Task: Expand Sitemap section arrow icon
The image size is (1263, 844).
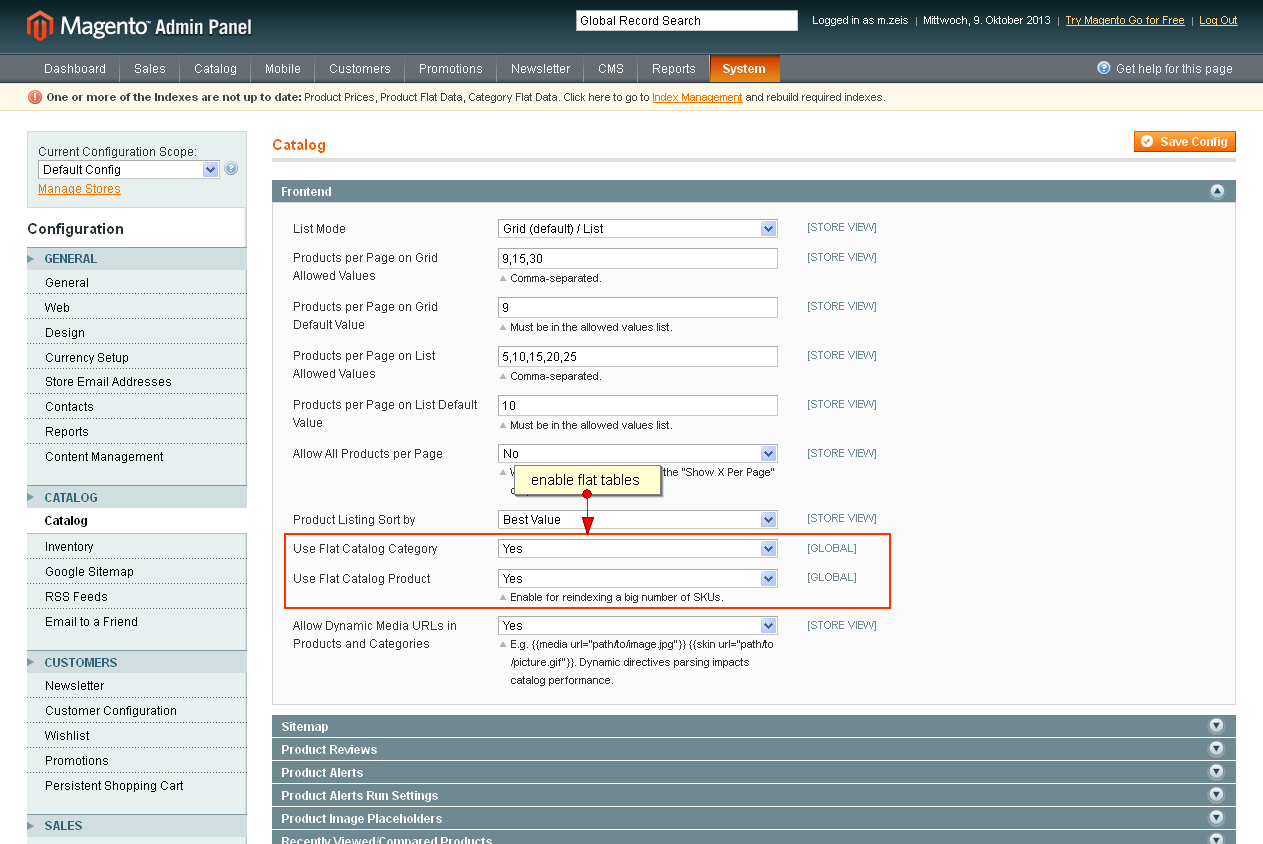Action: coord(1217,726)
